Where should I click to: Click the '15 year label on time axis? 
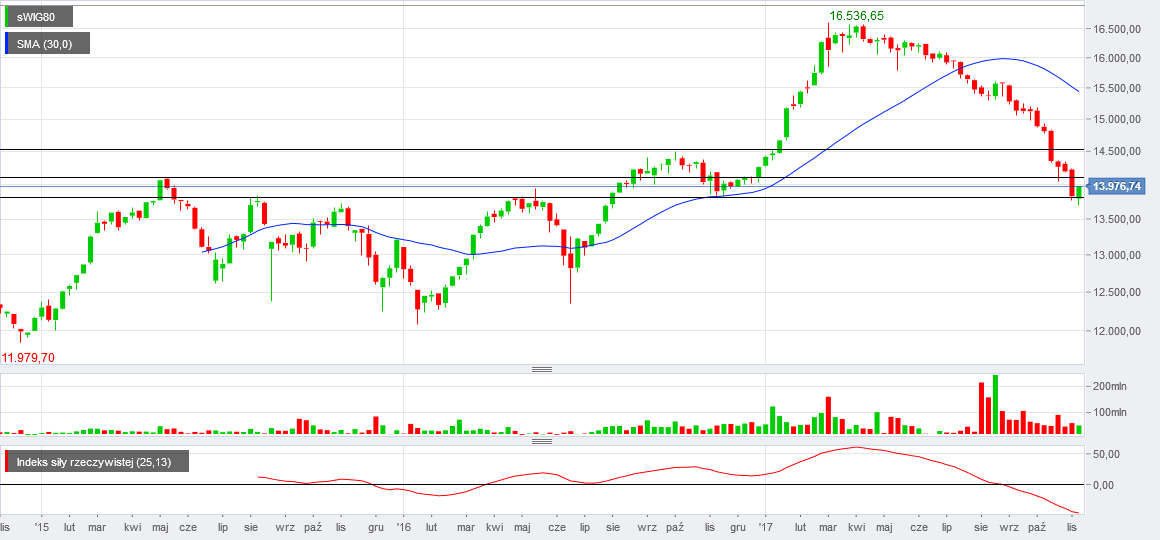point(41,528)
